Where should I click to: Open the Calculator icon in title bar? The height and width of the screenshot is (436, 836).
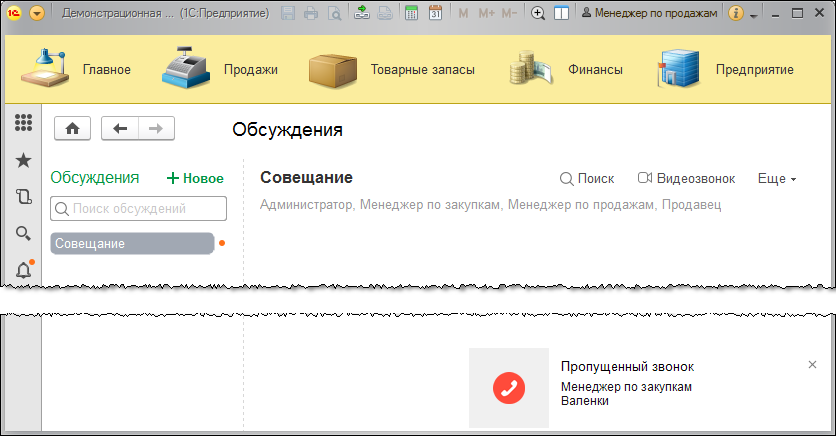412,13
